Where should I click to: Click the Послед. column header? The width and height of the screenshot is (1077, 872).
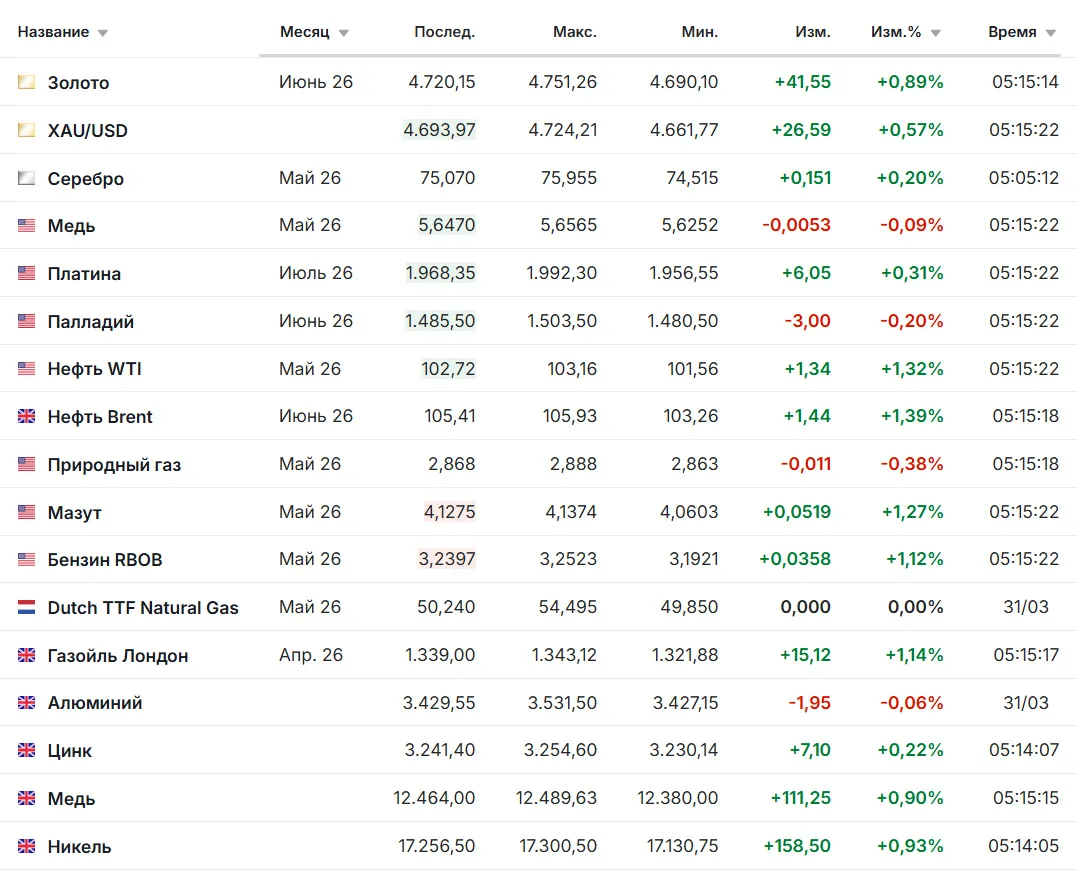(444, 32)
